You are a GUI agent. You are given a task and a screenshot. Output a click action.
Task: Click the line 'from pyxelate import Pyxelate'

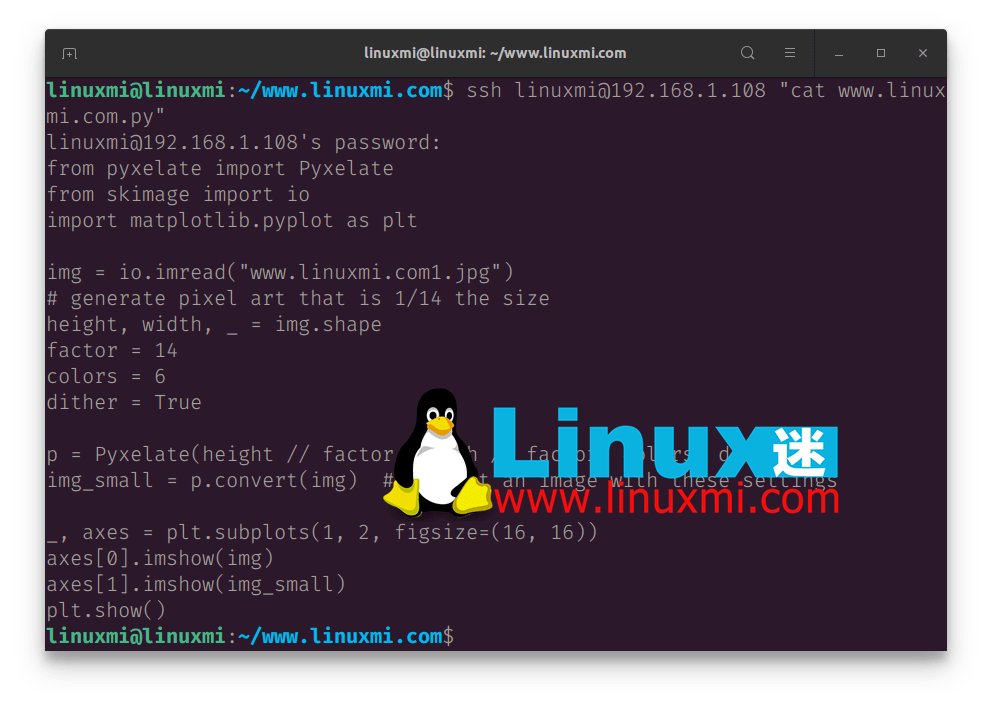(220, 168)
